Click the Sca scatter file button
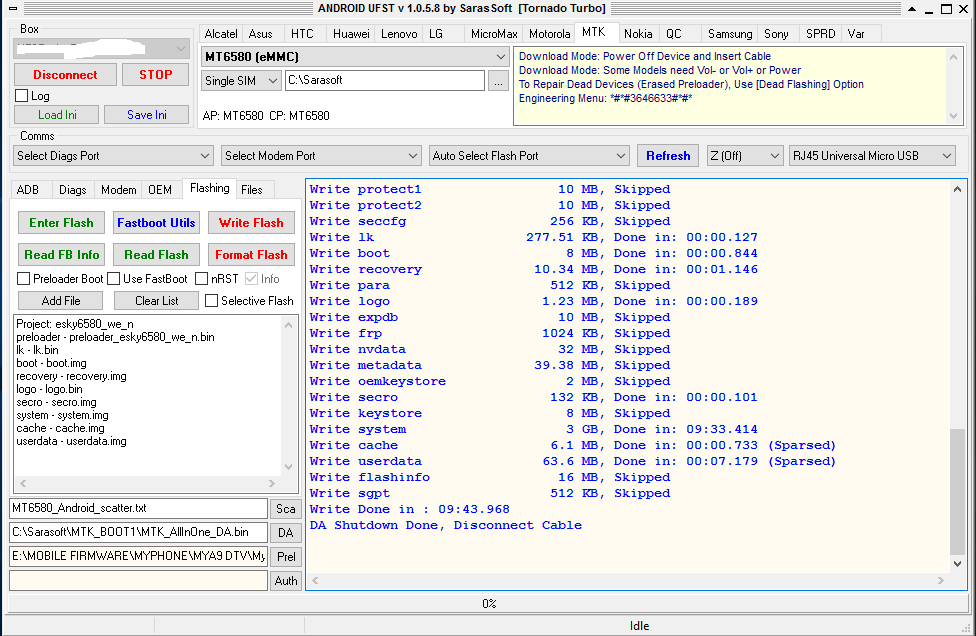The height and width of the screenshot is (636, 976). click(x=286, y=508)
